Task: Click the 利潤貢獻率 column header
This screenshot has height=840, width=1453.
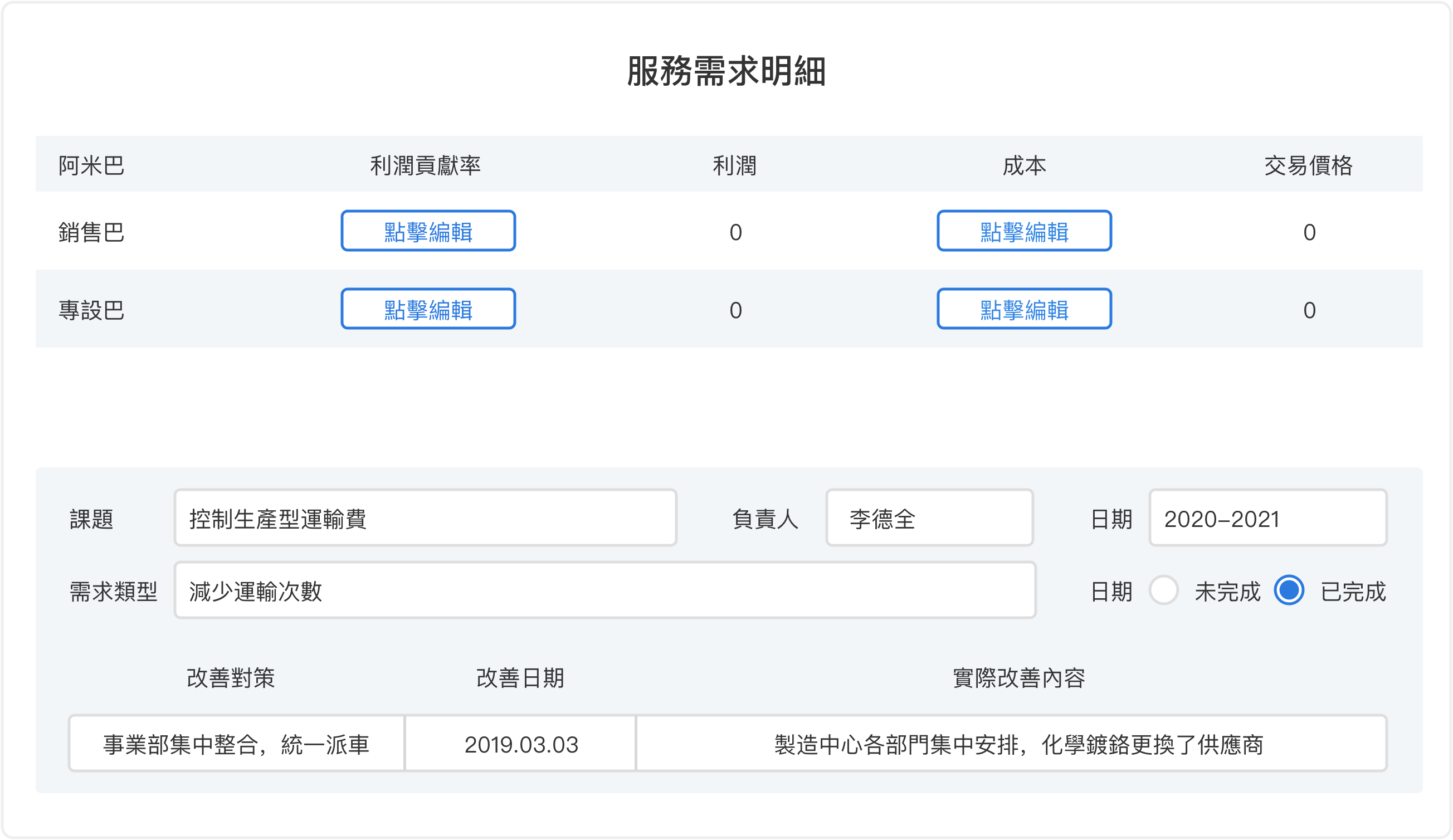Action: pyautogui.click(x=426, y=165)
